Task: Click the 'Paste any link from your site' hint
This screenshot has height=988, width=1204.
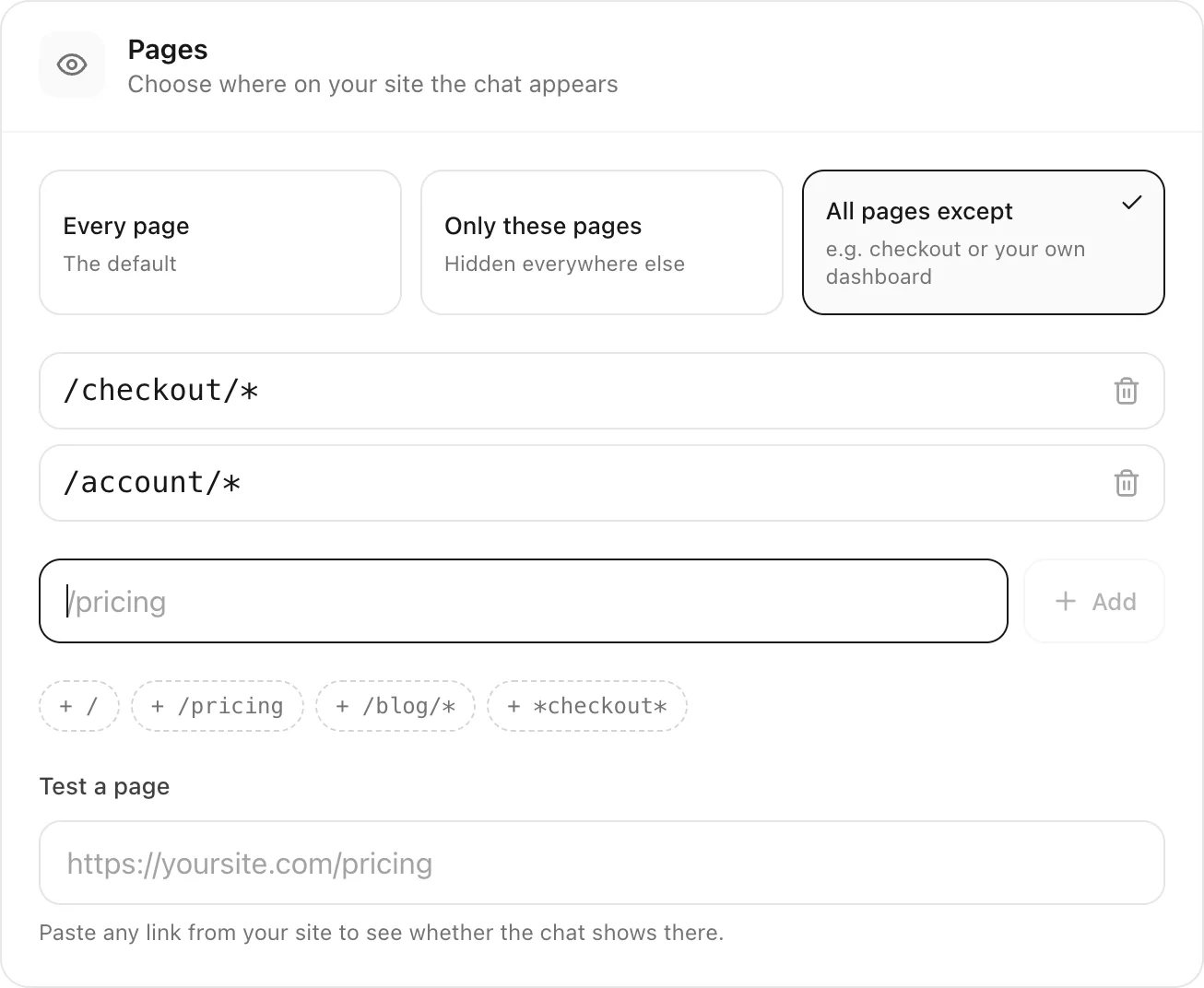Action: coord(381,933)
